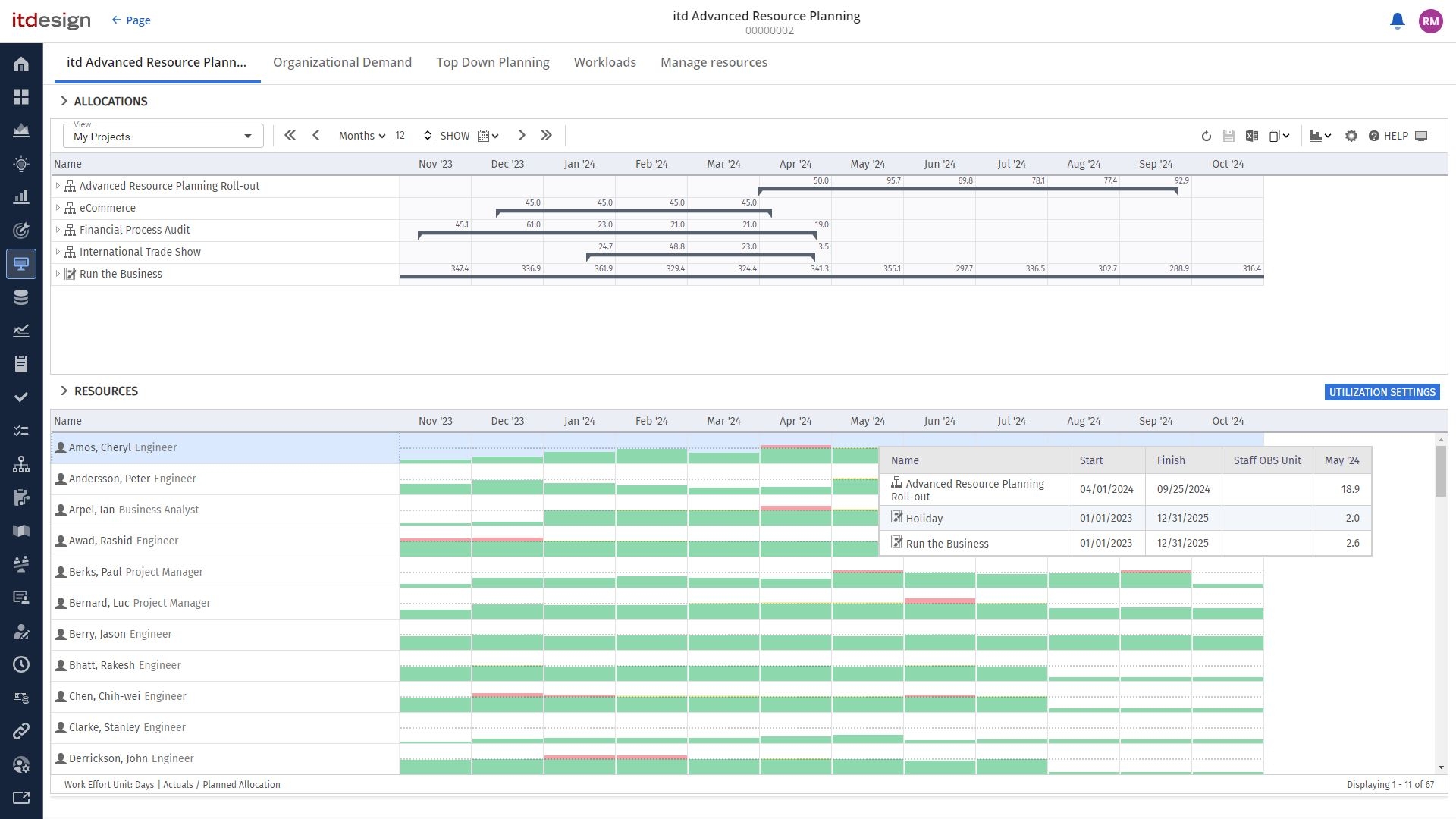Collapse the ALLOCATIONS section
This screenshot has width=1456, height=819.
click(64, 102)
